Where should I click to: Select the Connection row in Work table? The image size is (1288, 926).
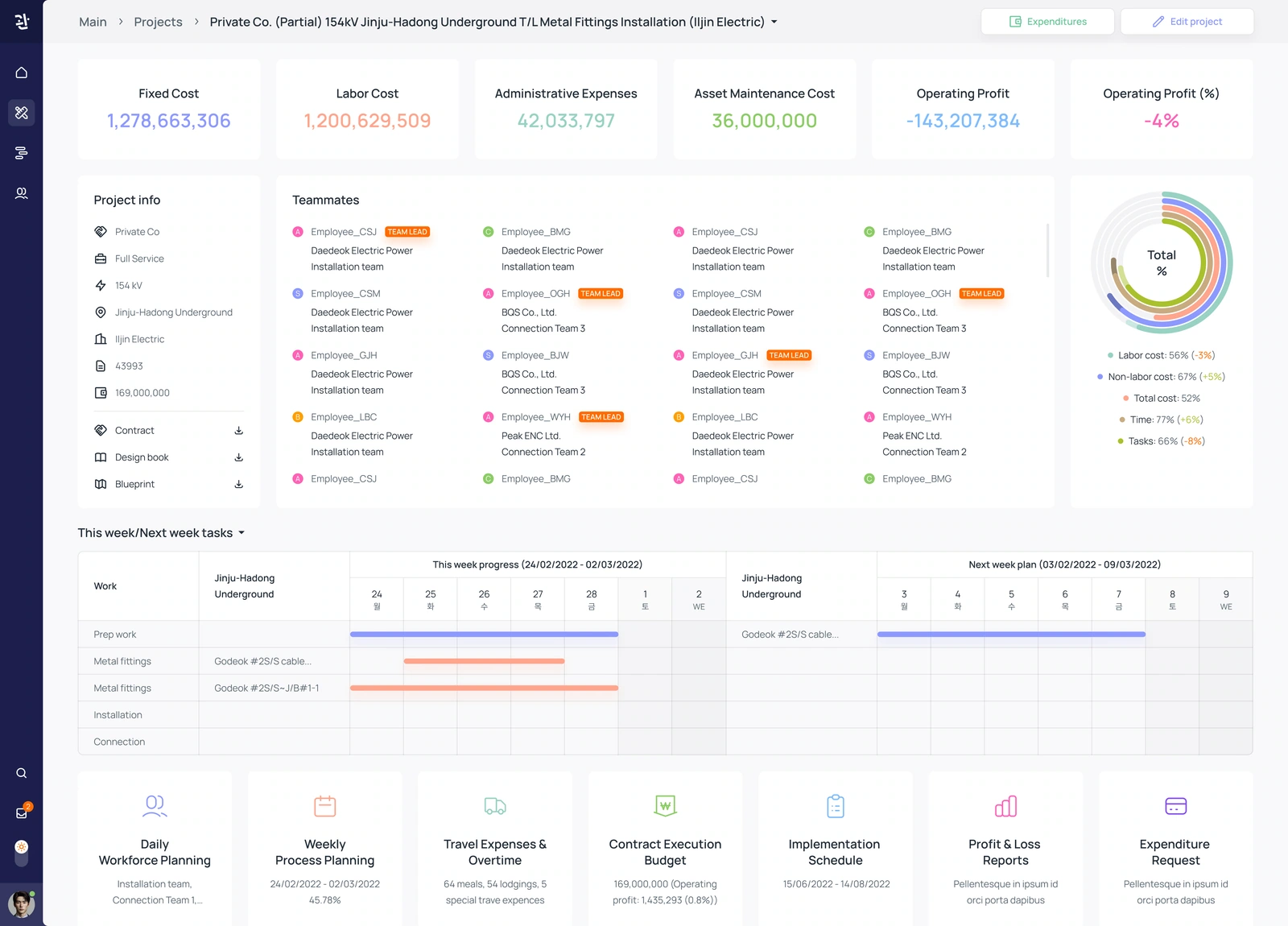[x=665, y=742]
